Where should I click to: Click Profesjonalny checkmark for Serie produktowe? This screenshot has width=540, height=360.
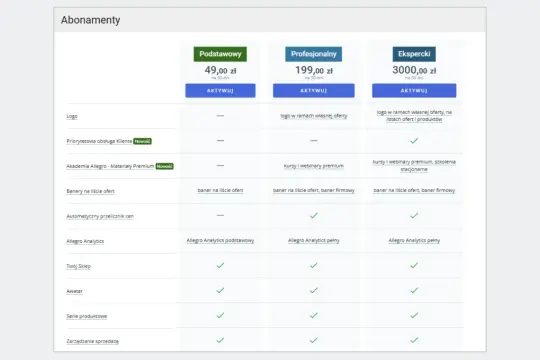(313, 315)
